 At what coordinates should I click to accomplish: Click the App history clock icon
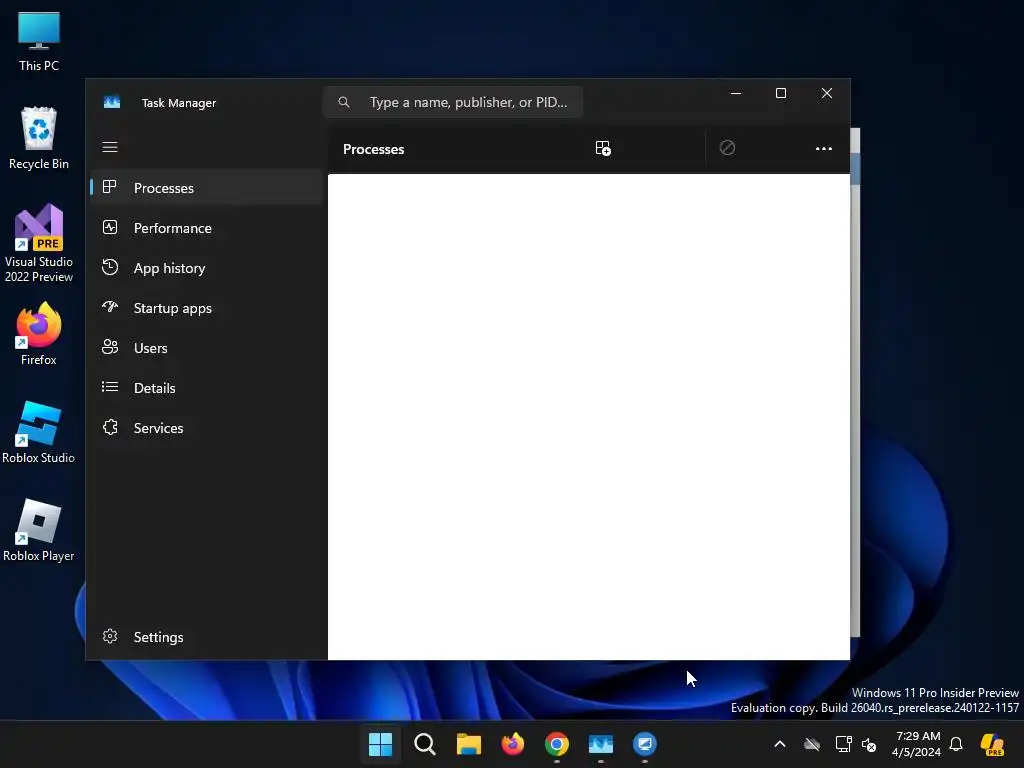(x=110, y=267)
